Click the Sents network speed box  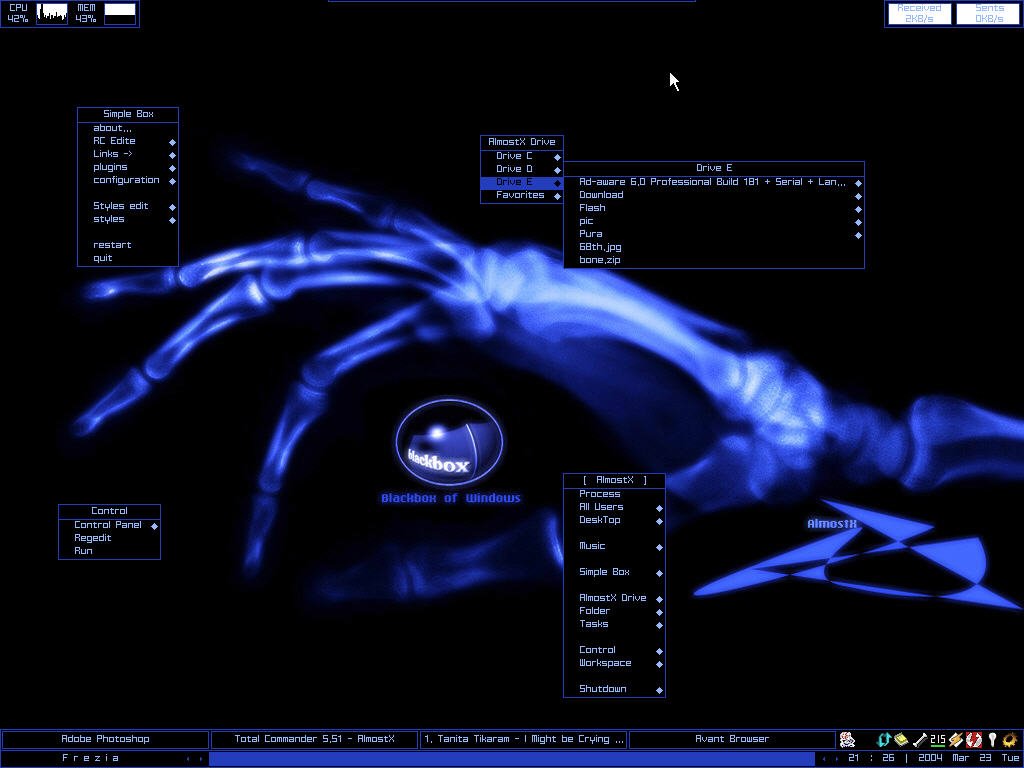pos(988,14)
